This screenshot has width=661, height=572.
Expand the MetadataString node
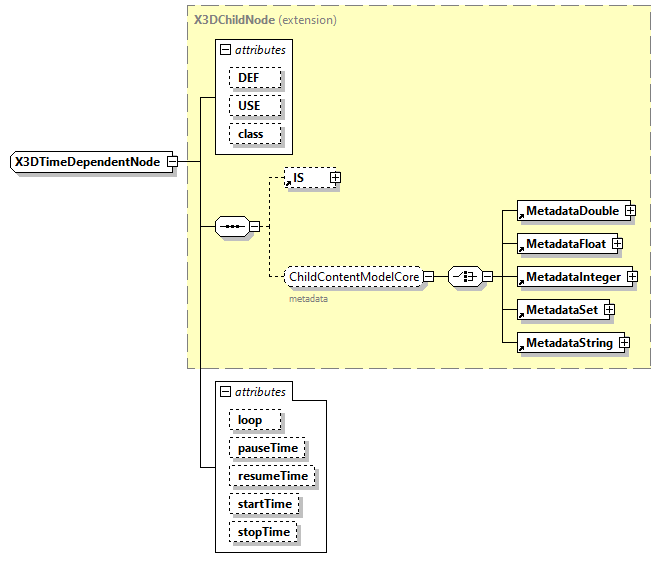point(623,343)
